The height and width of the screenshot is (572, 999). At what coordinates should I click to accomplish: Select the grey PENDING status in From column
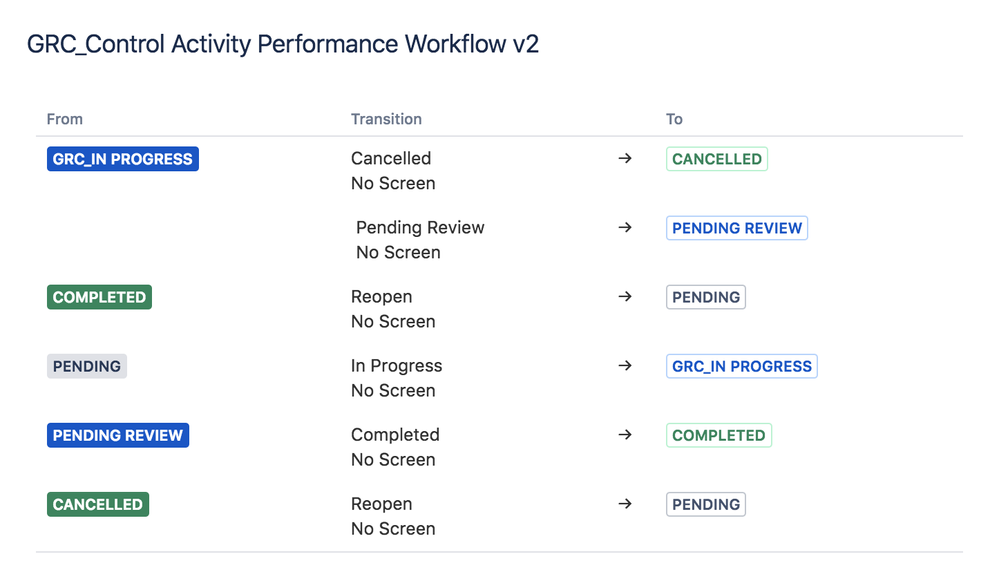tap(87, 366)
